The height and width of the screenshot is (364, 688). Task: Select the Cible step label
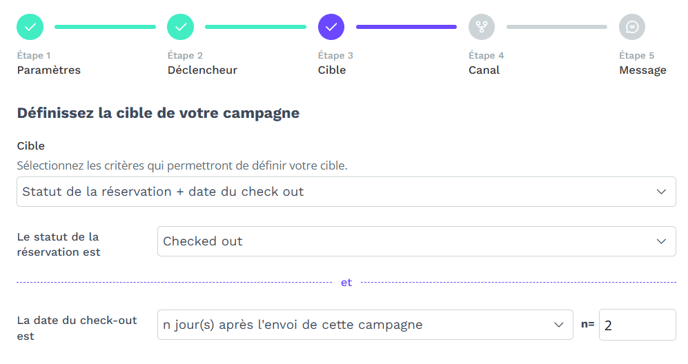coord(332,70)
